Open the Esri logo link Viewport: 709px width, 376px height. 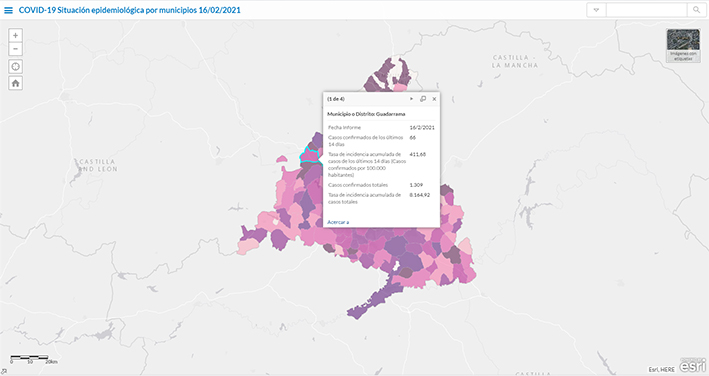pos(693,365)
